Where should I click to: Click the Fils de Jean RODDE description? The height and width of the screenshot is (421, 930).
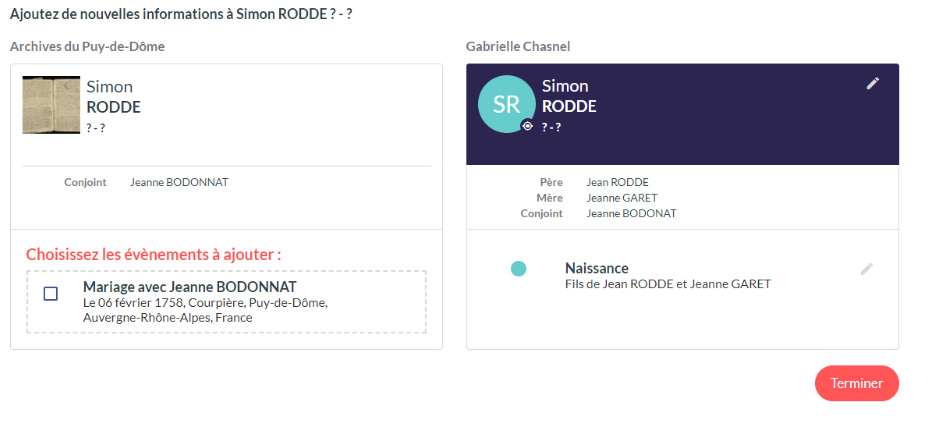[667, 284]
